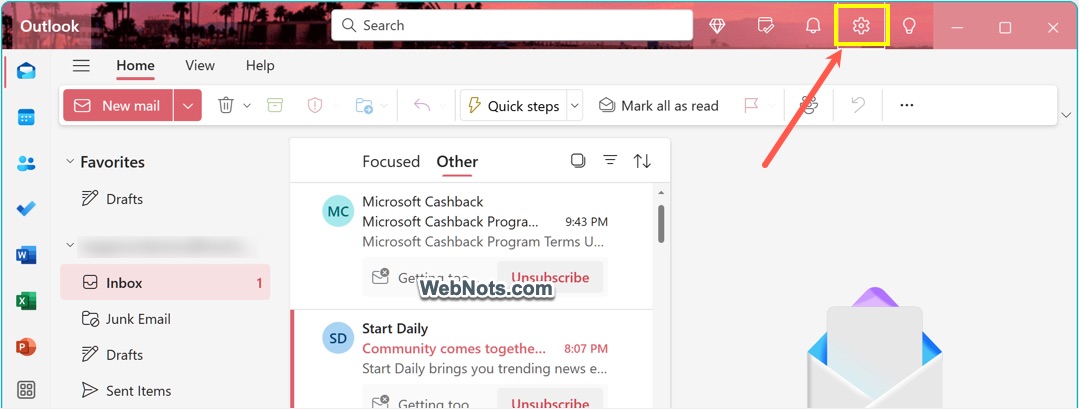Expand the Flag dropdown arrow
1079x409 pixels.
pyautogui.click(x=772, y=105)
